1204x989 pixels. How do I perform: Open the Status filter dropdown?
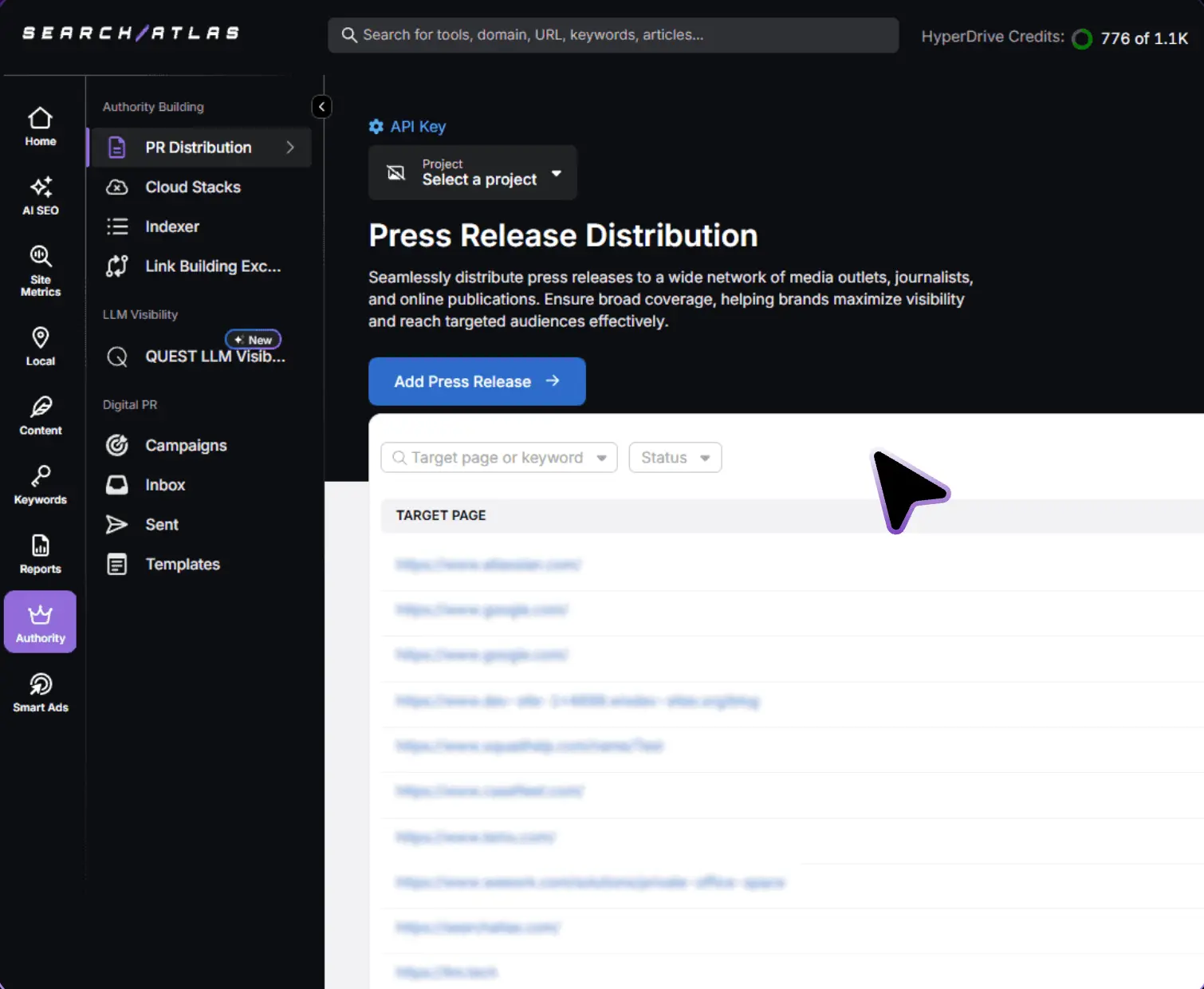675,458
